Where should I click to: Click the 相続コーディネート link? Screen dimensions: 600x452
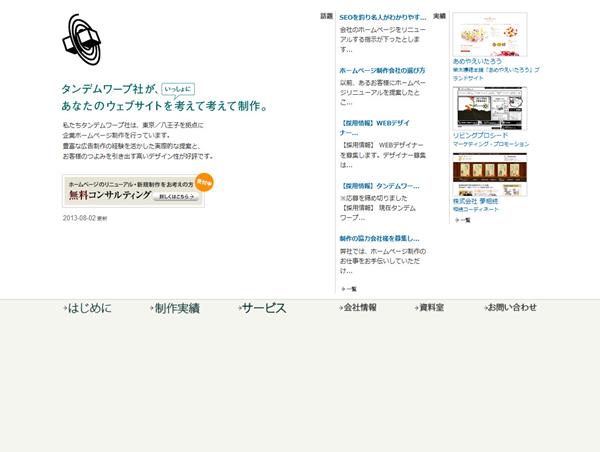476,210
